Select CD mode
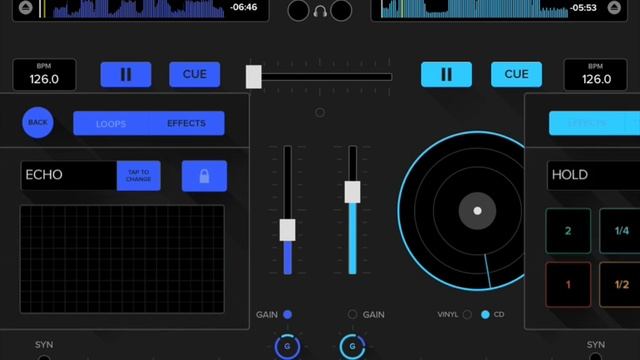 (x=485, y=314)
